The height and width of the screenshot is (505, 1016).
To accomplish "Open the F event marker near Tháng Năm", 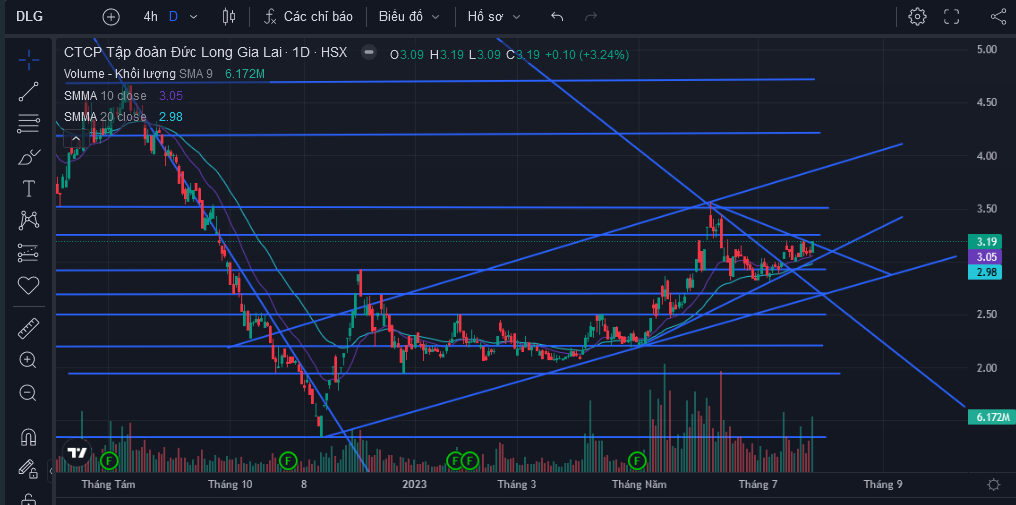I will pyautogui.click(x=638, y=462).
